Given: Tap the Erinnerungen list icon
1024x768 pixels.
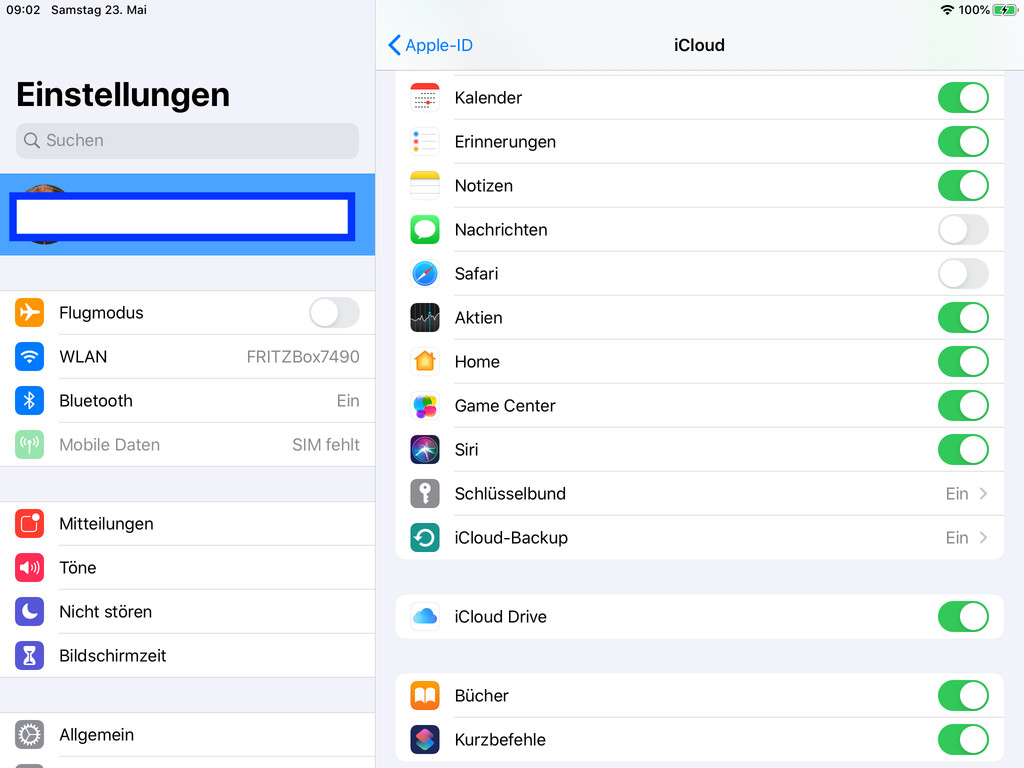Looking at the screenshot, I should [x=424, y=142].
